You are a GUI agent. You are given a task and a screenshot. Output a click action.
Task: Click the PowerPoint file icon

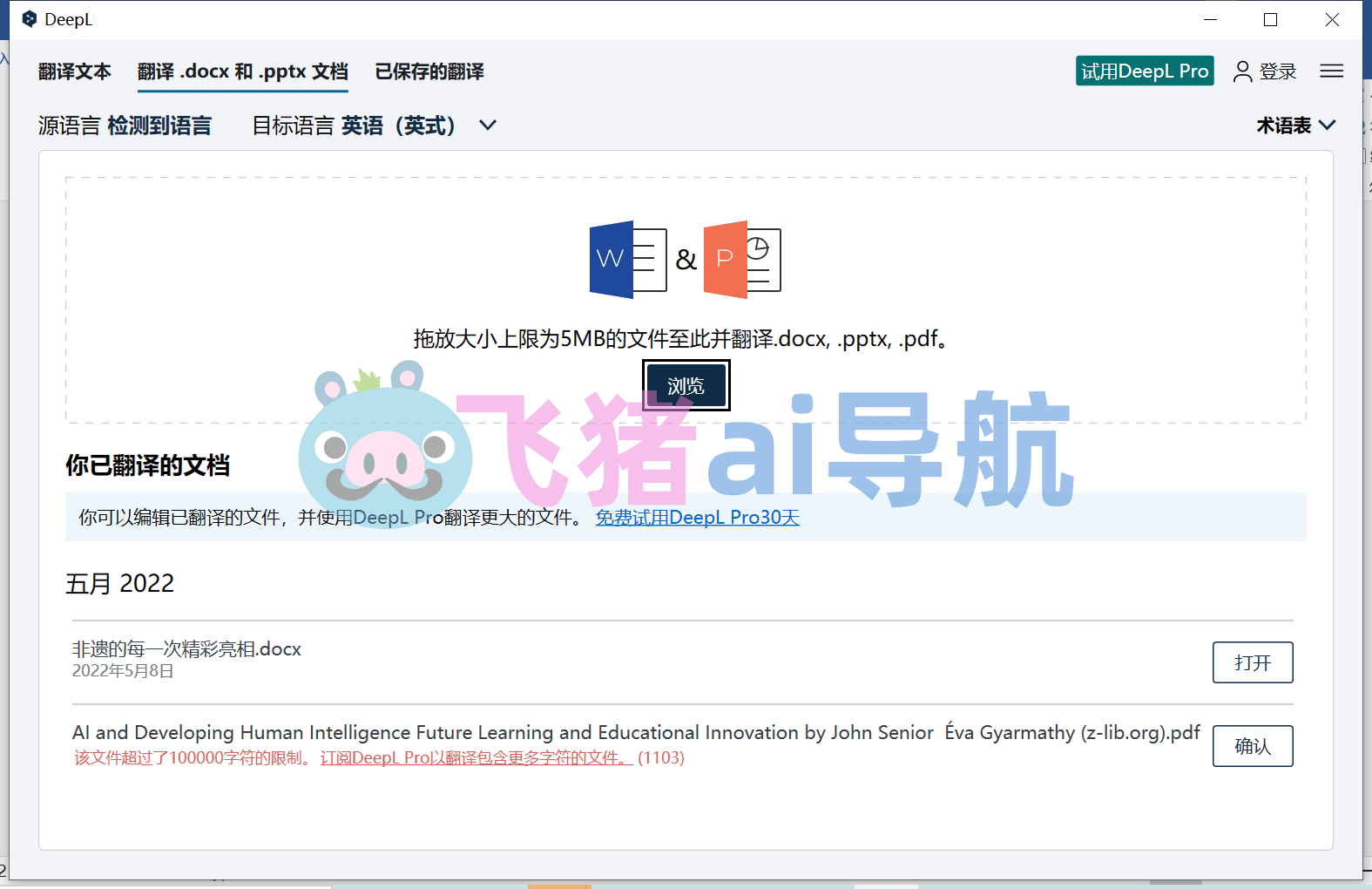click(742, 260)
